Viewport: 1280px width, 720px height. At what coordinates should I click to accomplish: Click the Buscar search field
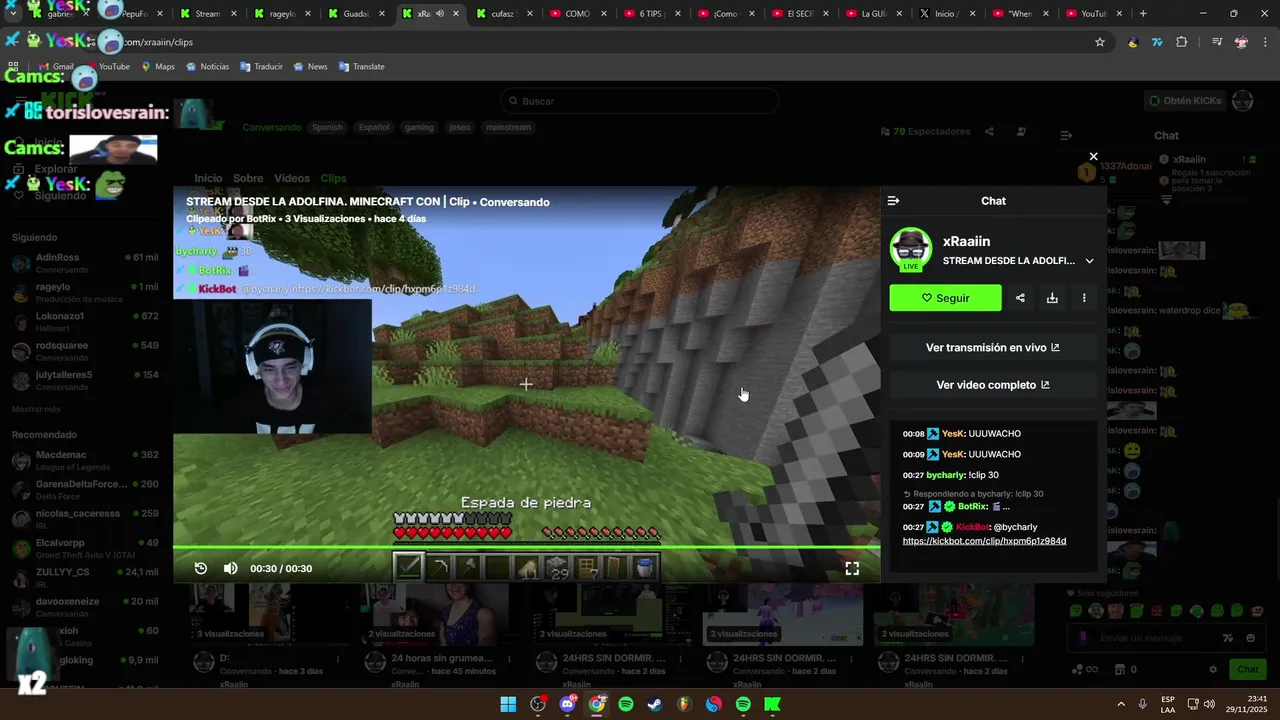(640, 101)
